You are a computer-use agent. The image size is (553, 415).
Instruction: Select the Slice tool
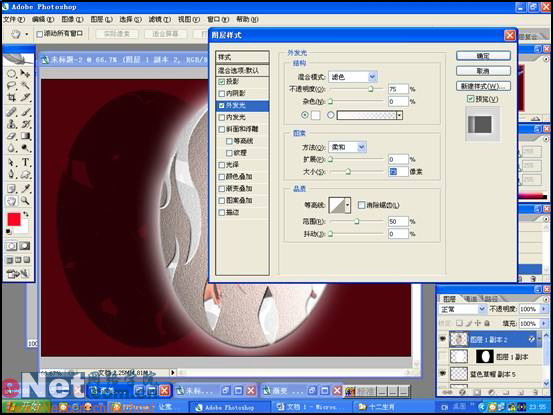pos(25,97)
